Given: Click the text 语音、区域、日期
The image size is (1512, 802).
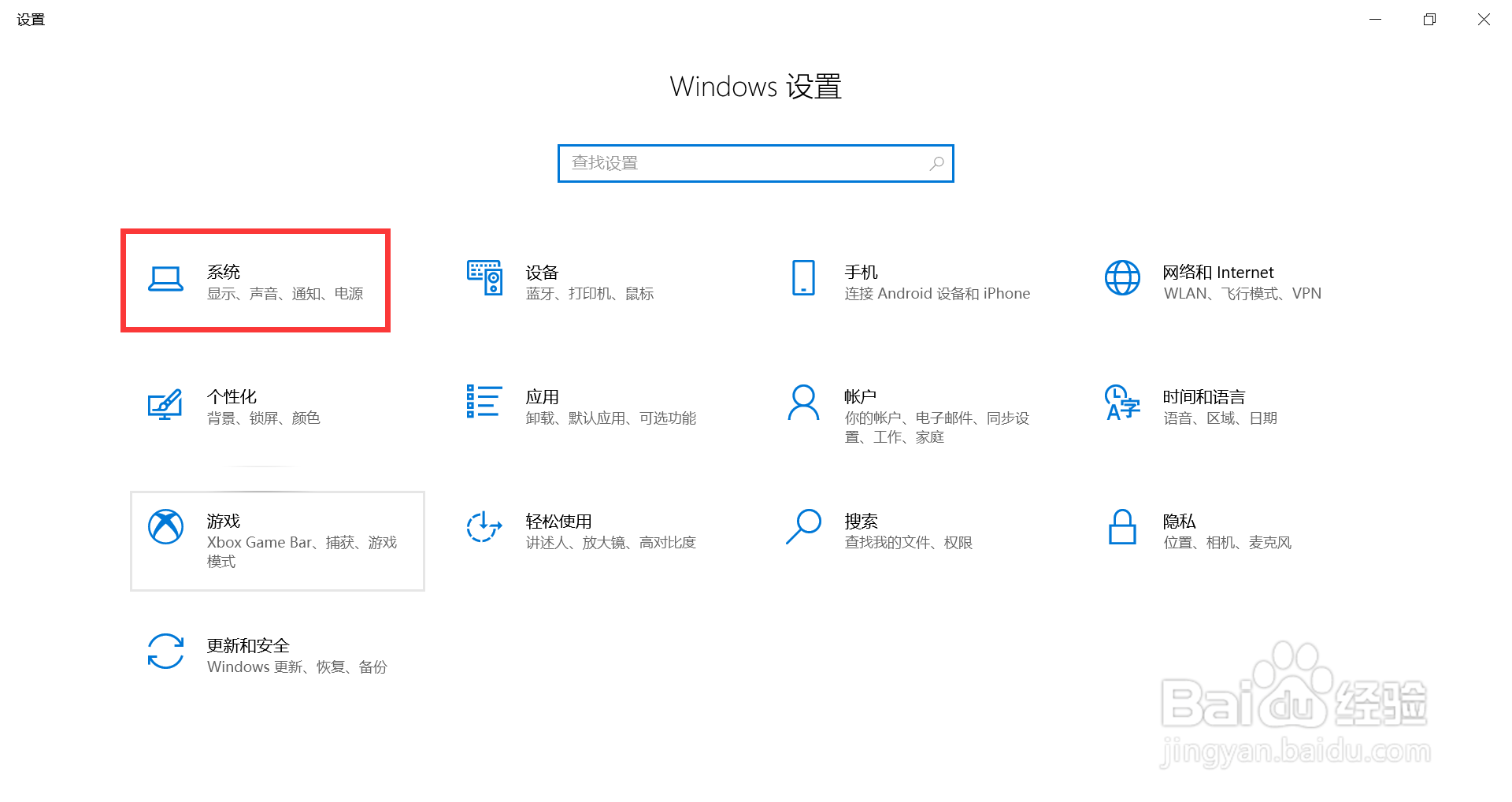Looking at the screenshot, I should (x=1221, y=418).
